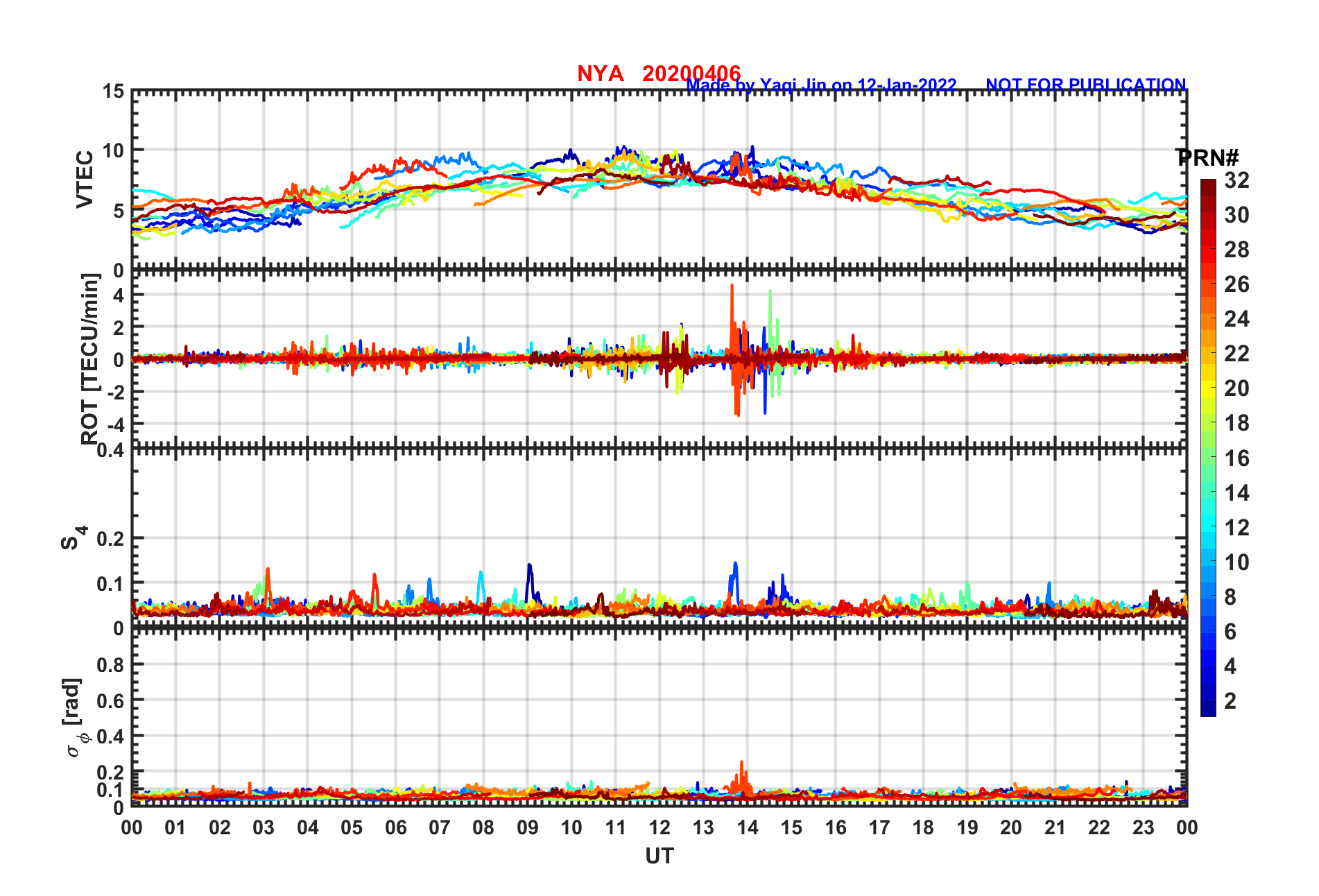Select colorbar label 30
This screenshot has height=896, width=1319.
coord(1236,215)
